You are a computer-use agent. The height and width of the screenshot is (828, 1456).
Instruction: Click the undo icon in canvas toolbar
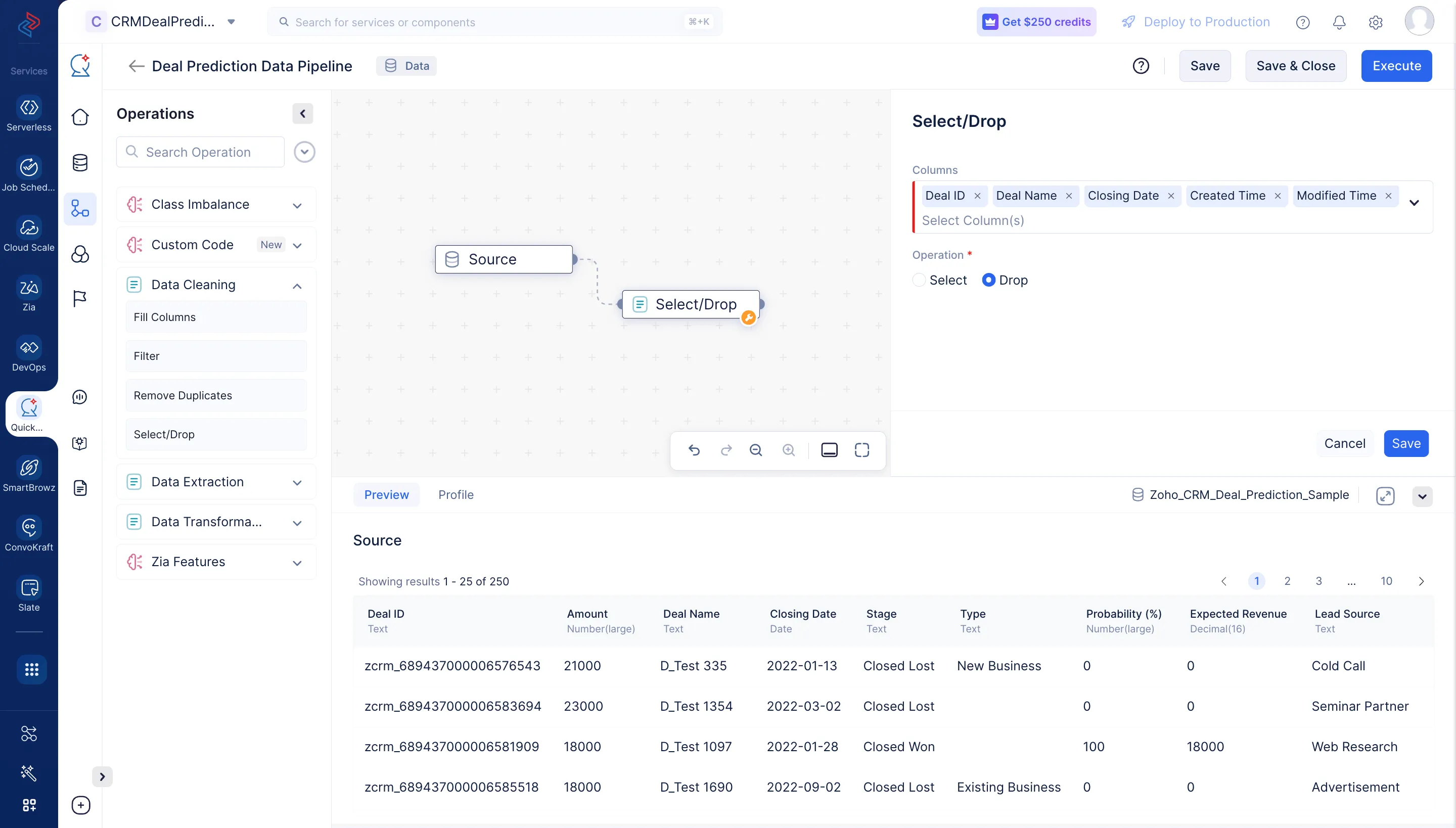tap(694, 450)
